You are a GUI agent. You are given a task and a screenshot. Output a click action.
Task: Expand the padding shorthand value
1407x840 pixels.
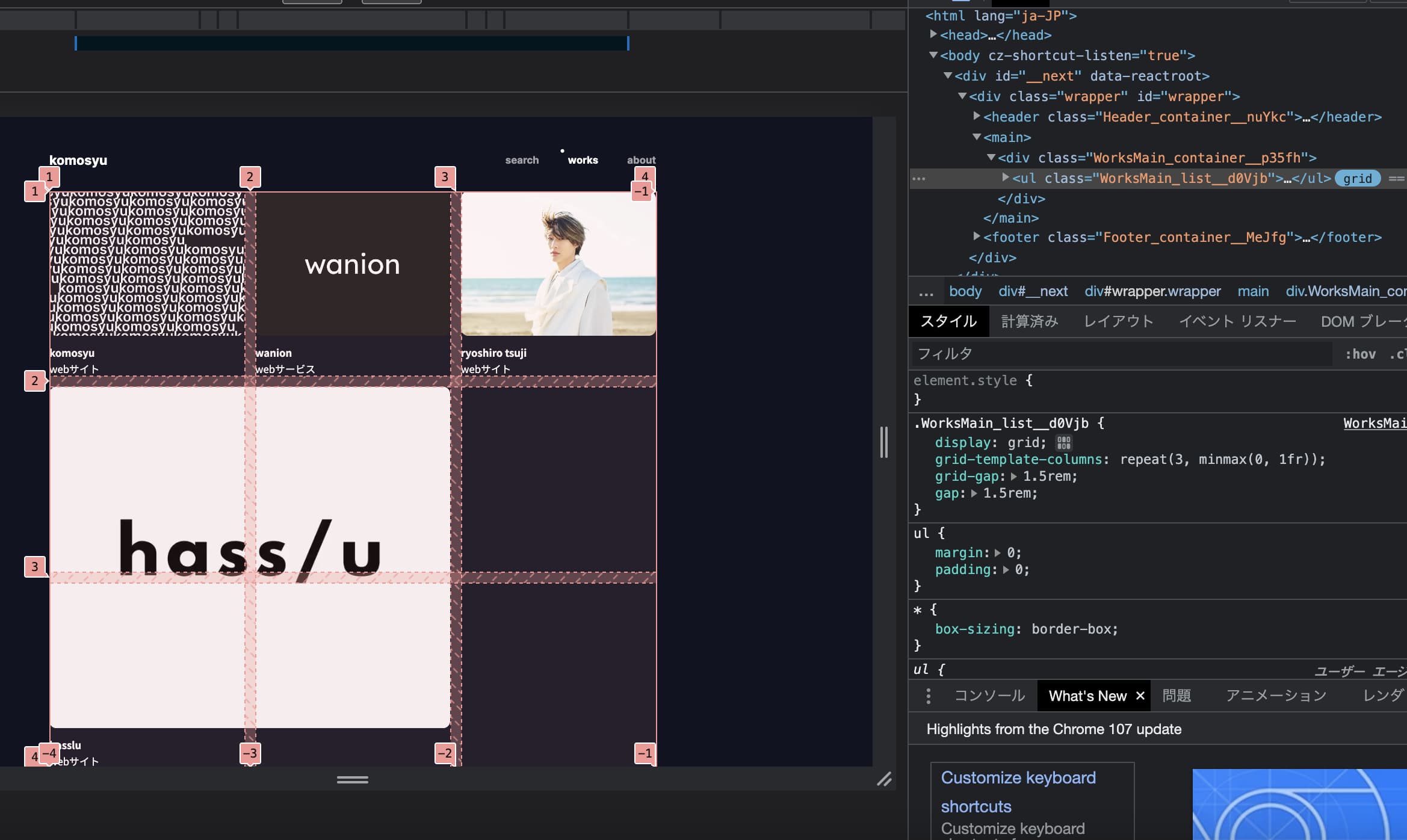(x=1006, y=570)
